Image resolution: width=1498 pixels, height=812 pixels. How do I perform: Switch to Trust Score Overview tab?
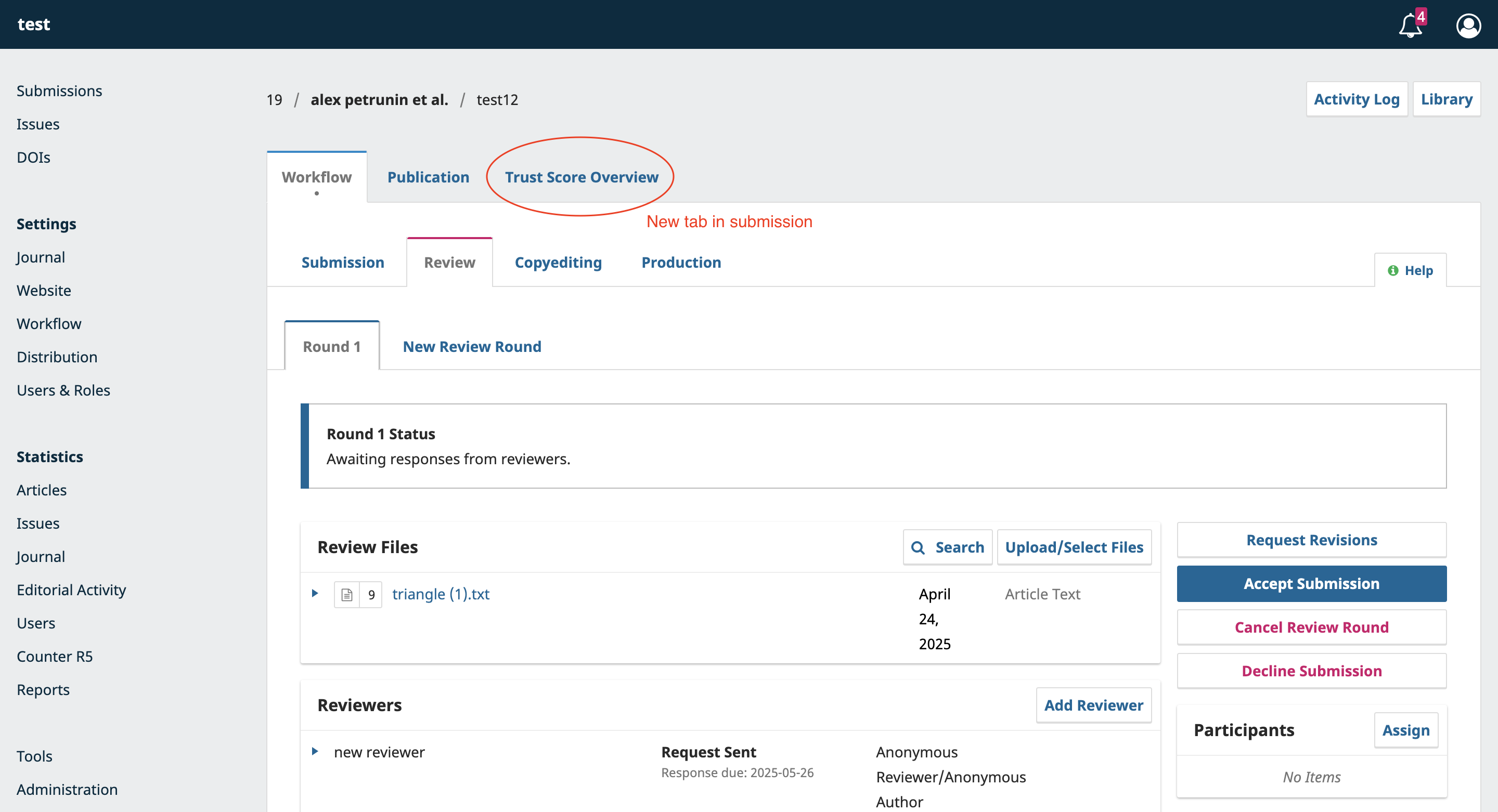(x=581, y=177)
